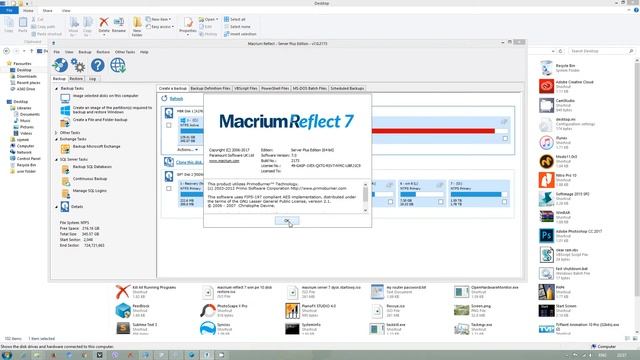Tick the GPT Disk 2 checkbox

point(169,189)
